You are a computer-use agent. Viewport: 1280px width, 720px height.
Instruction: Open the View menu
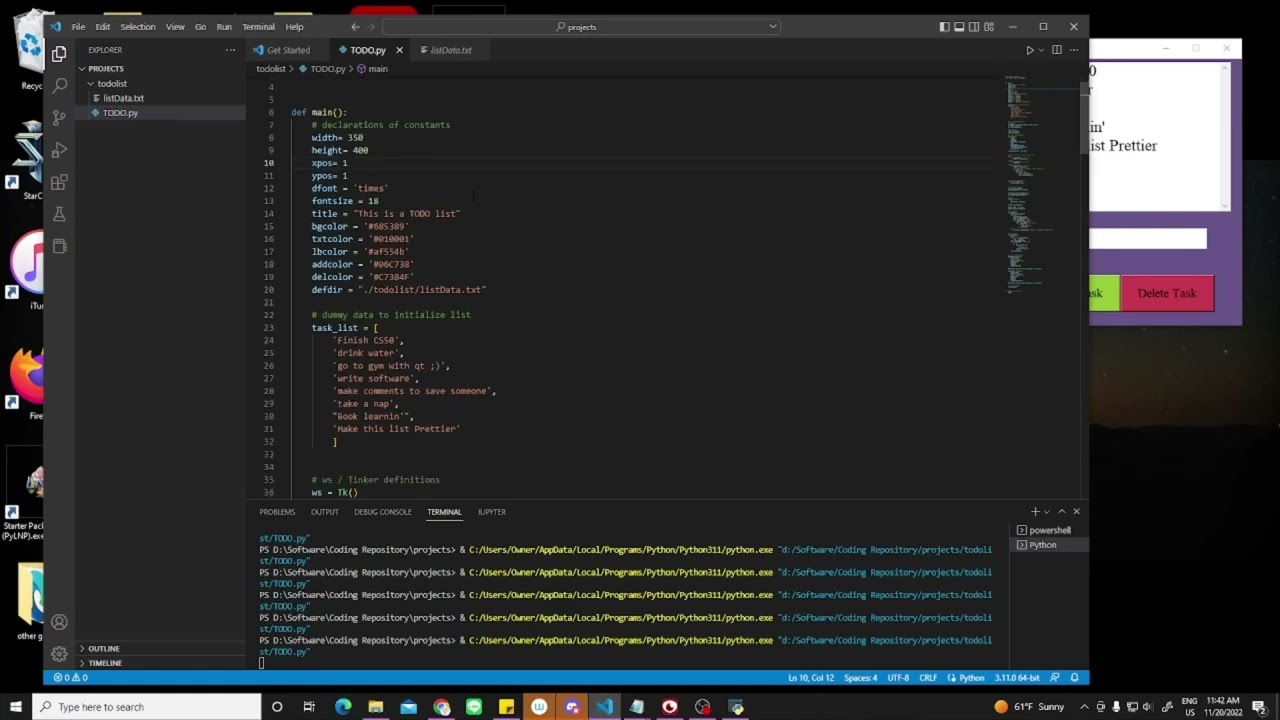(x=175, y=27)
